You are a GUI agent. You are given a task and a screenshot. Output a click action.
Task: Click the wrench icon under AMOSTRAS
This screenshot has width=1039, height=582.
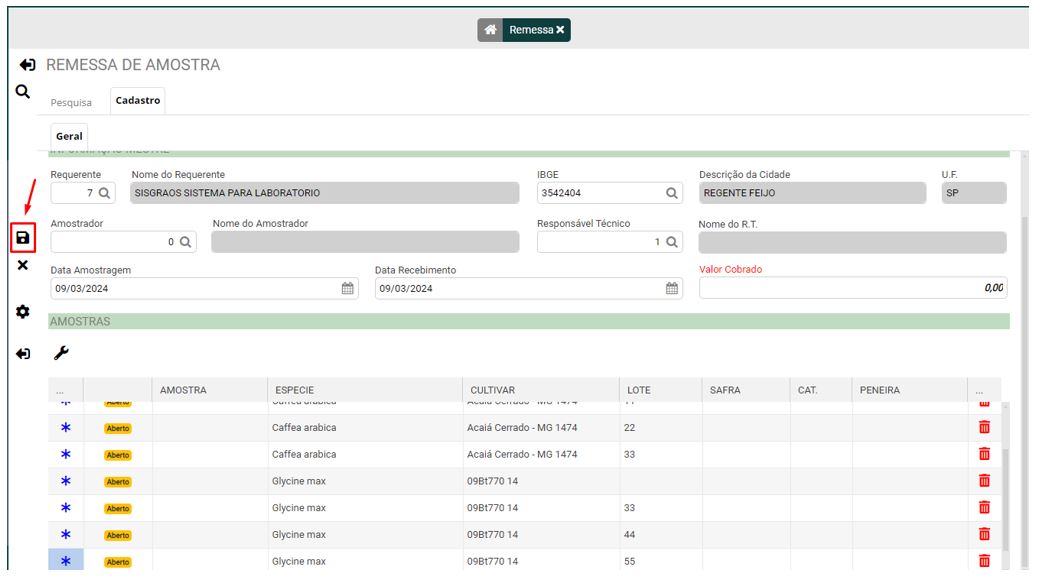click(60, 353)
